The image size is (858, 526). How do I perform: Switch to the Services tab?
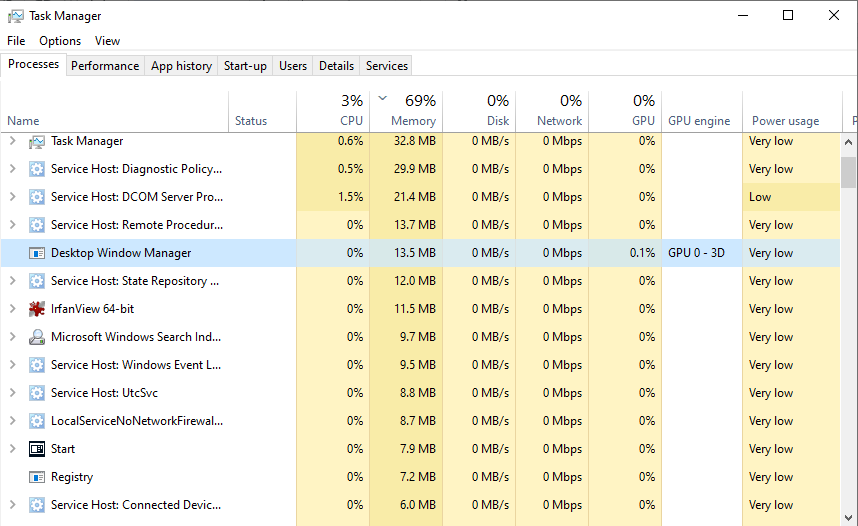[x=387, y=66]
